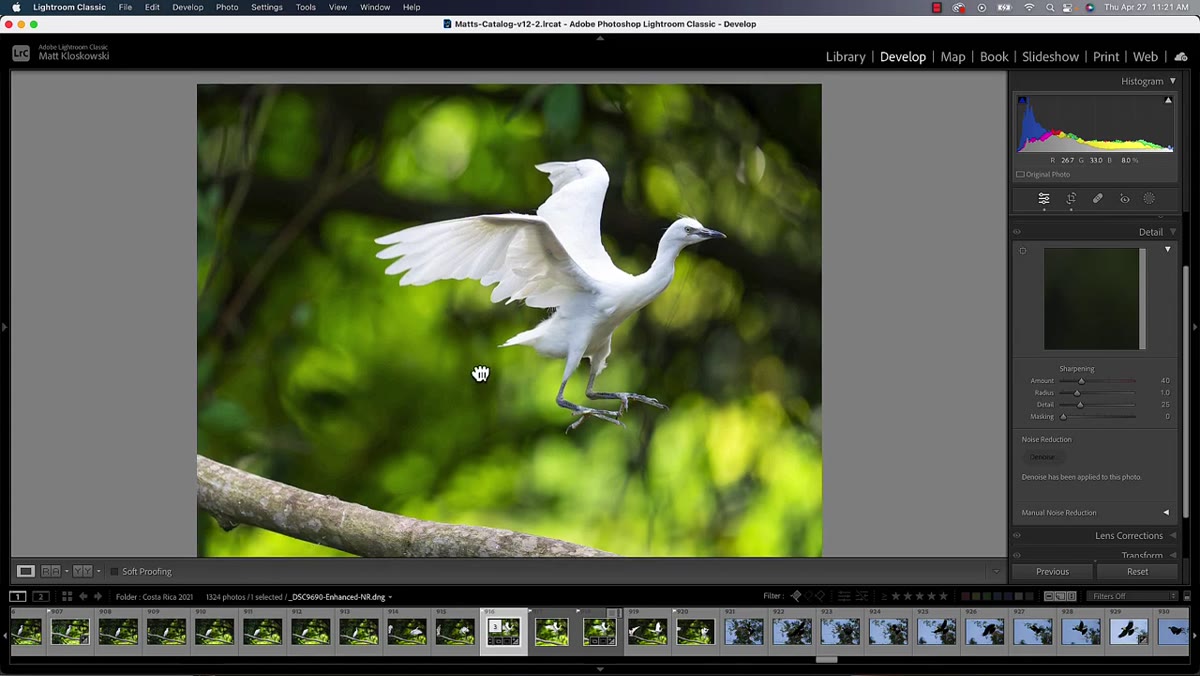Image resolution: width=1200 pixels, height=676 pixels.
Task: Click the Sharpening Radius slider handle
Action: pos(1076,393)
